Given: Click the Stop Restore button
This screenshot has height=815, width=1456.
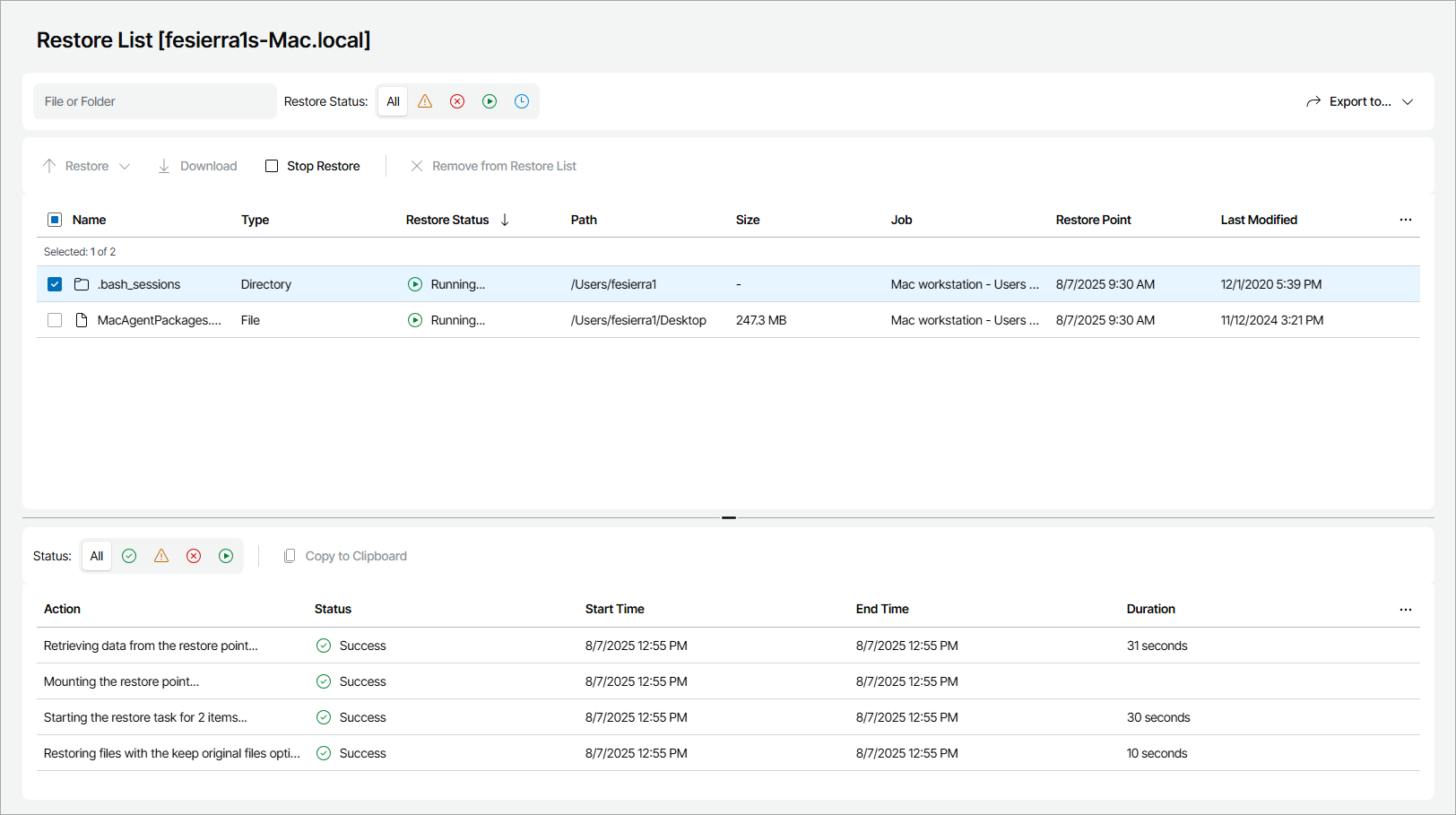Looking at the screenshot, I should click(313, 166).
